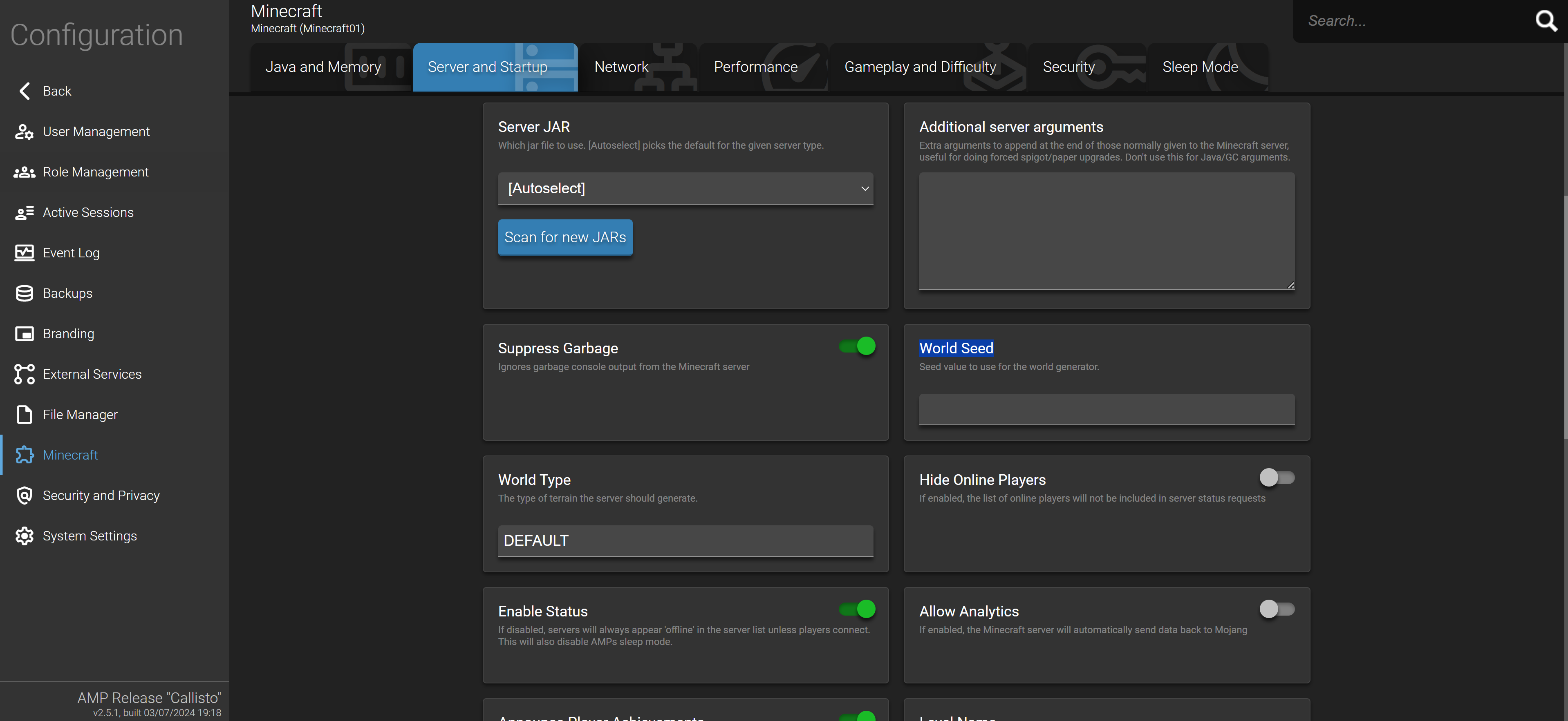Turn off the Enable Status switch
1568x721 pixels.
tap(857, 609)
